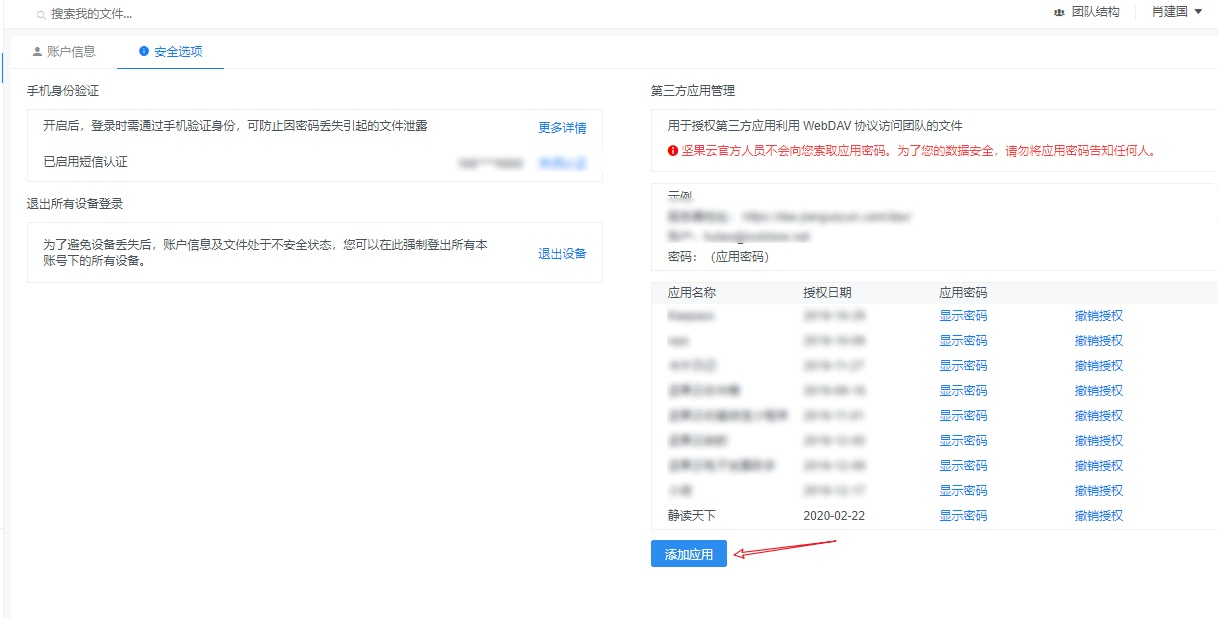The width and height of the screenshot is (1218, 618).
Task: Click the 账户信息 person icon
Action: tap(38, 51)
